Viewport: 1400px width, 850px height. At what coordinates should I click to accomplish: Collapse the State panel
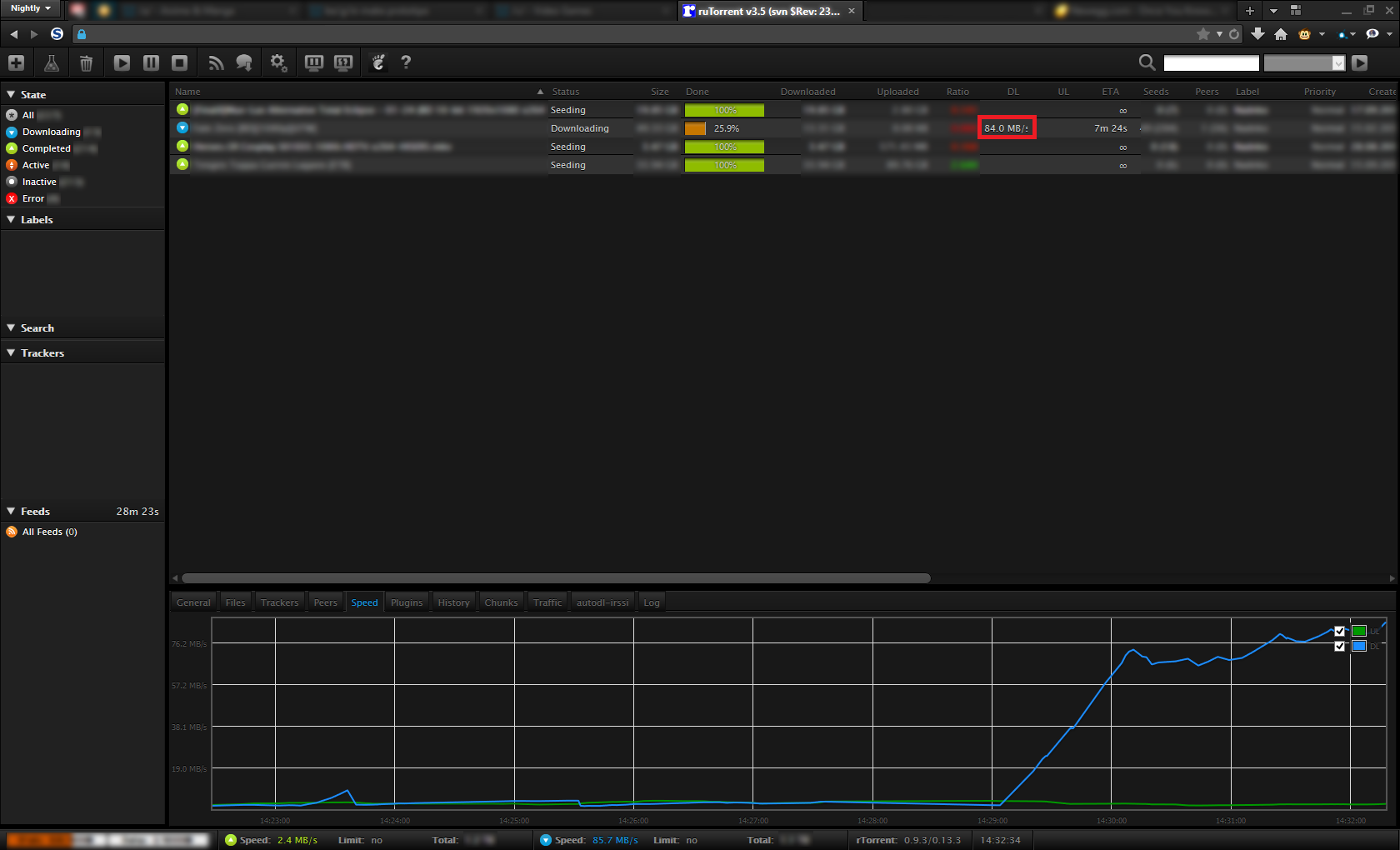11,95
